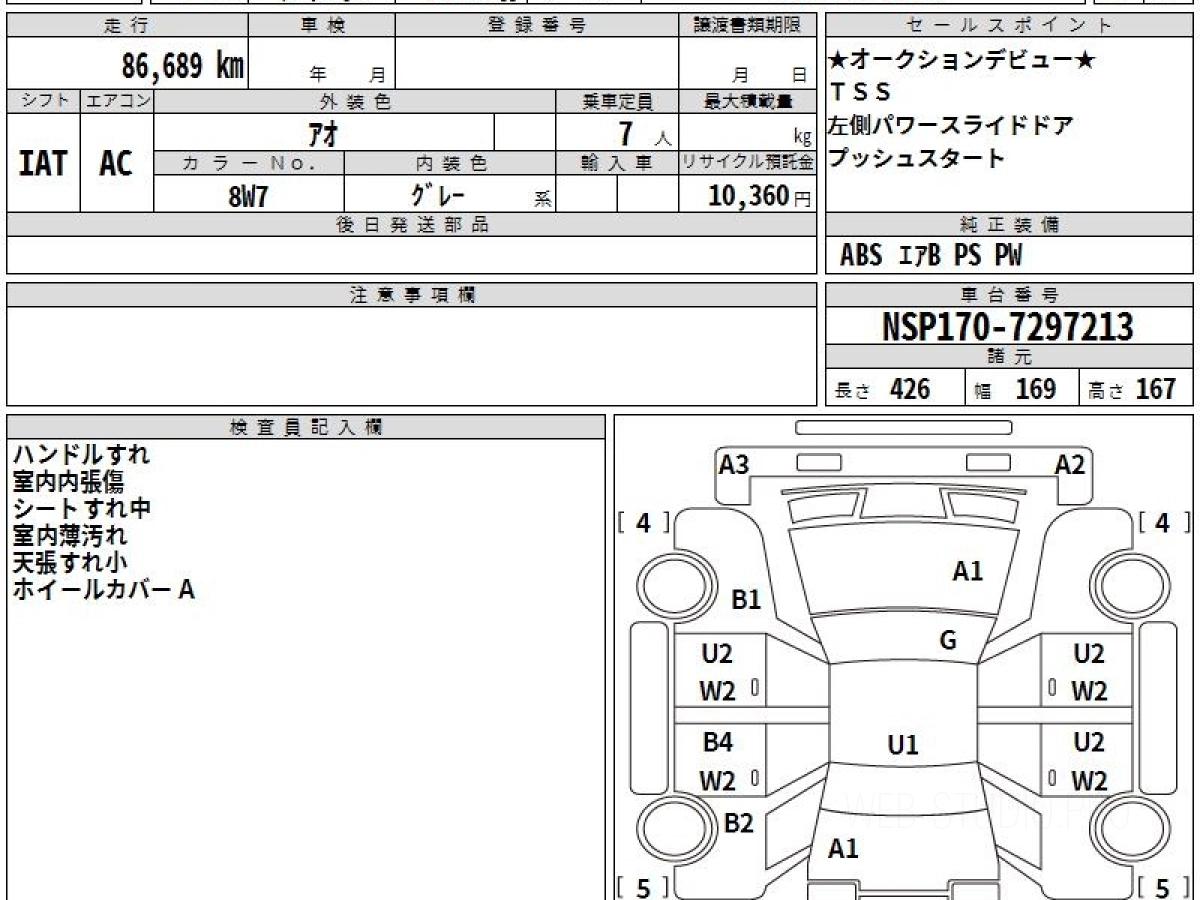
Task: Select the B4 door mark on diagram
Action: 717,742
